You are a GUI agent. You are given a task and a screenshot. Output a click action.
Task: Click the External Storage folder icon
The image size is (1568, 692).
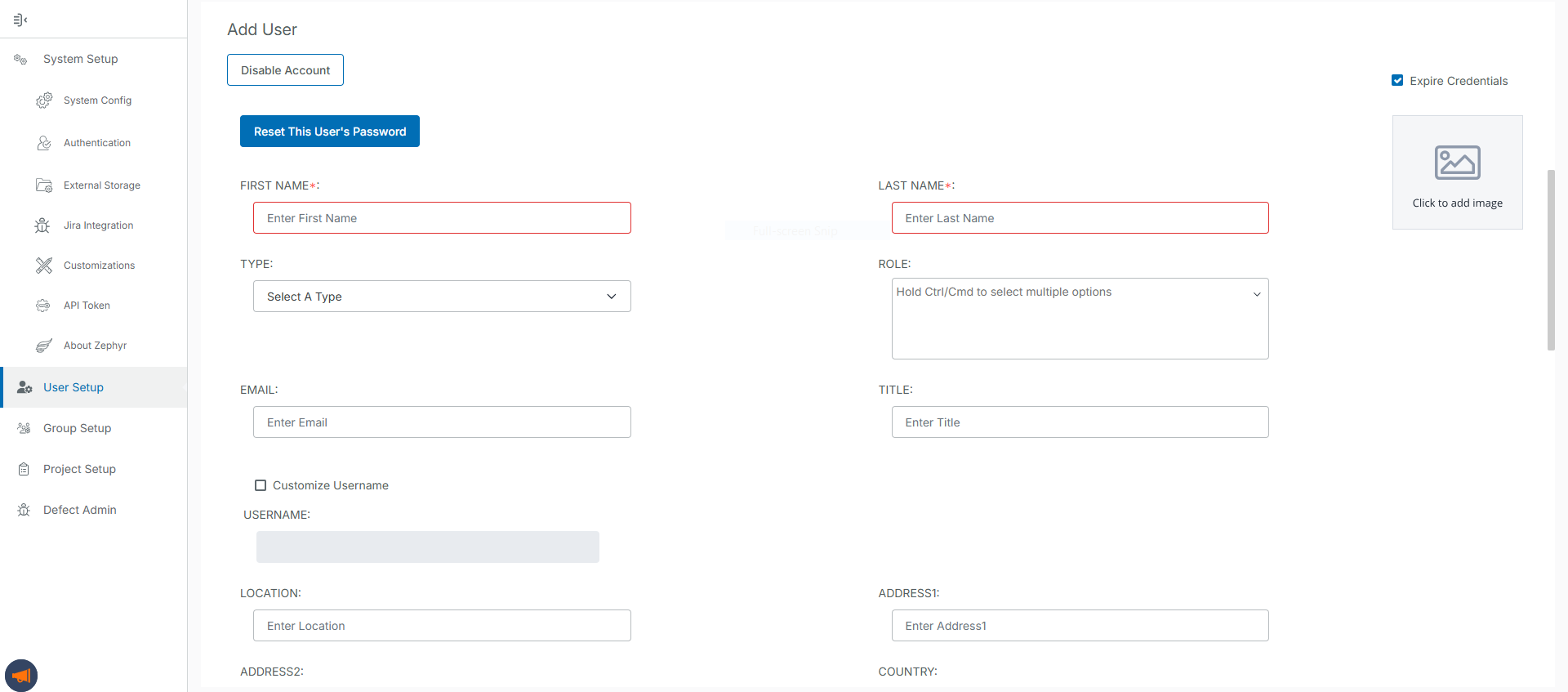tap(44, 185)
